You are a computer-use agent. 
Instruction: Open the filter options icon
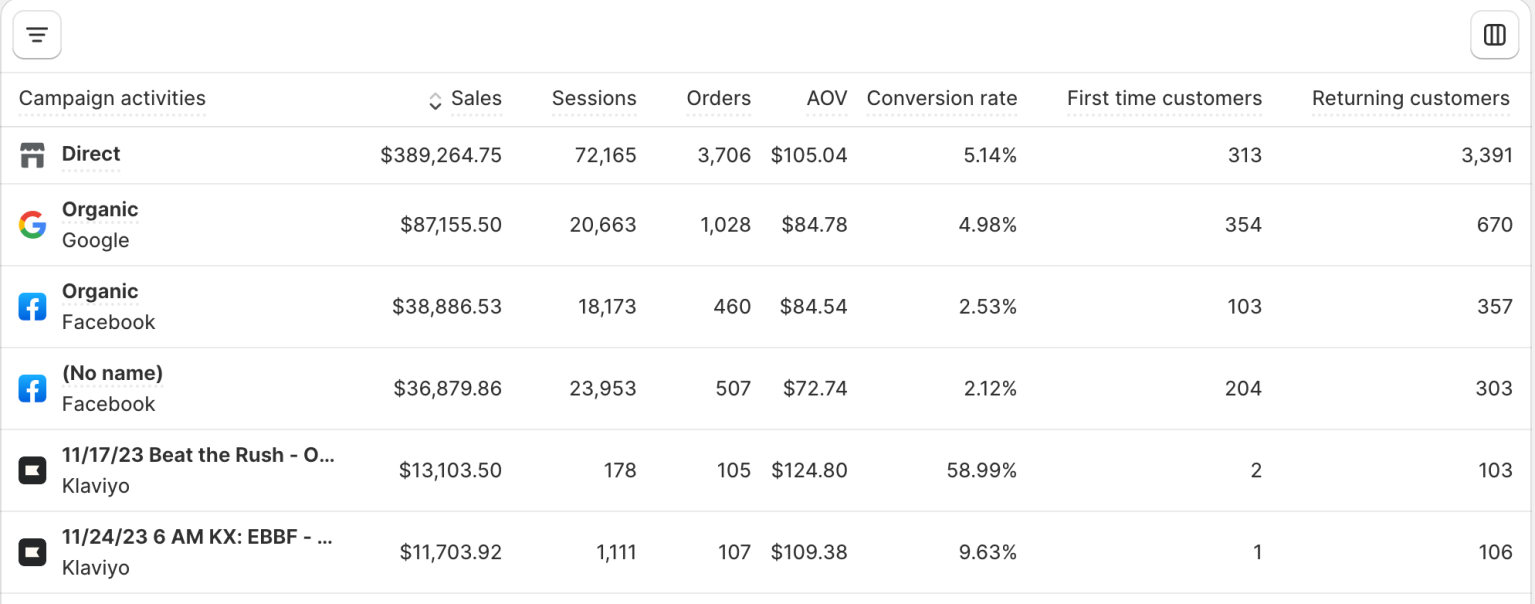tap(37, 35)
